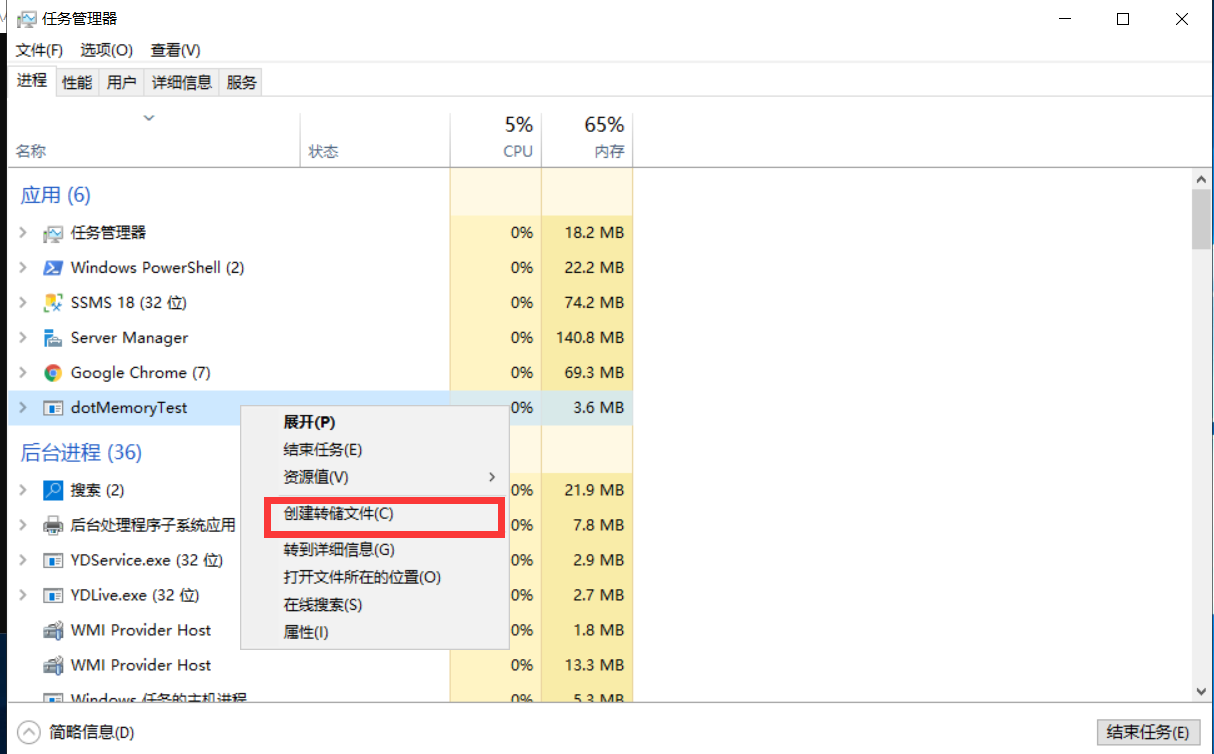Switch to the 服务 tab

pos(241,83)
